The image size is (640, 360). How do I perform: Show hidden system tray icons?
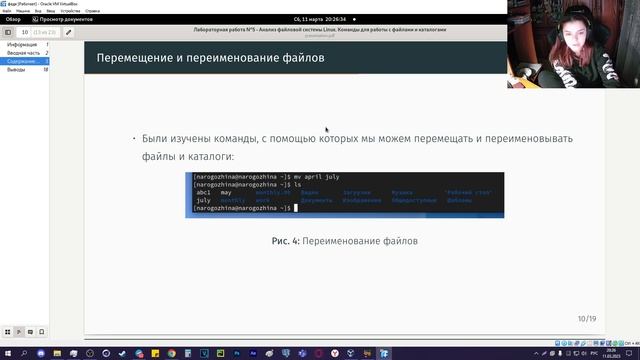pyautogui.click(x=536, y=353)
